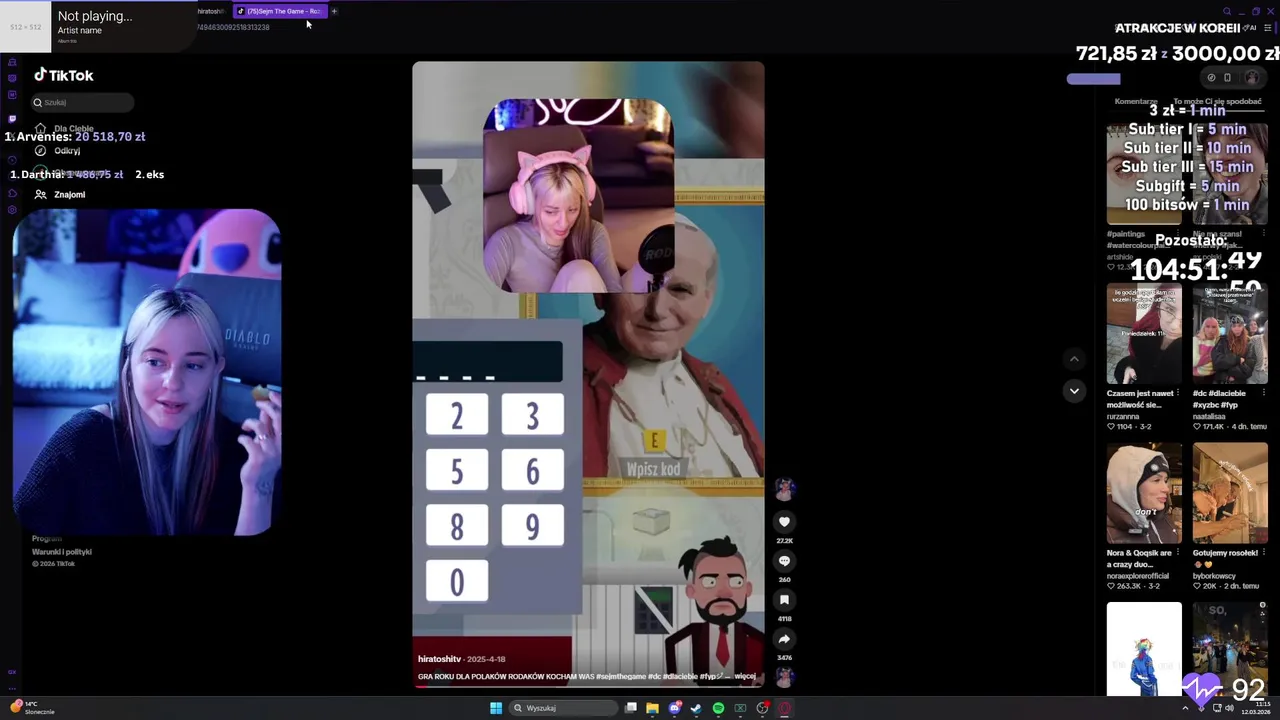The height and width of the screenshot is (720, 1280).
Task: Click the #sejmthegame hashtag
Action: click(x=621, y=676)
